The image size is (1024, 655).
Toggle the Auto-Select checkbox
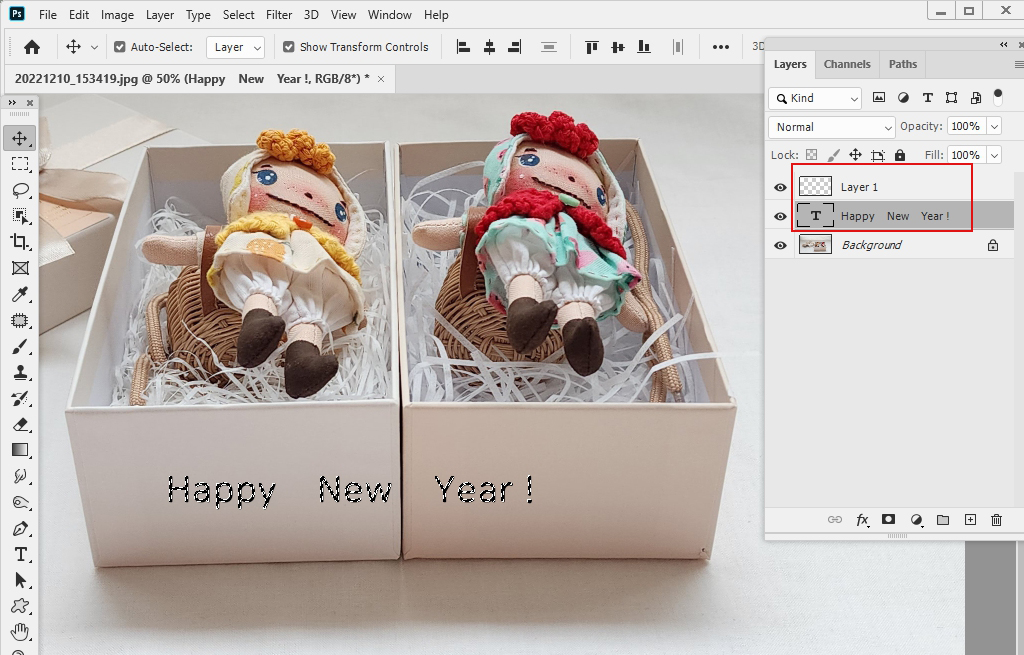pos(120,47)
